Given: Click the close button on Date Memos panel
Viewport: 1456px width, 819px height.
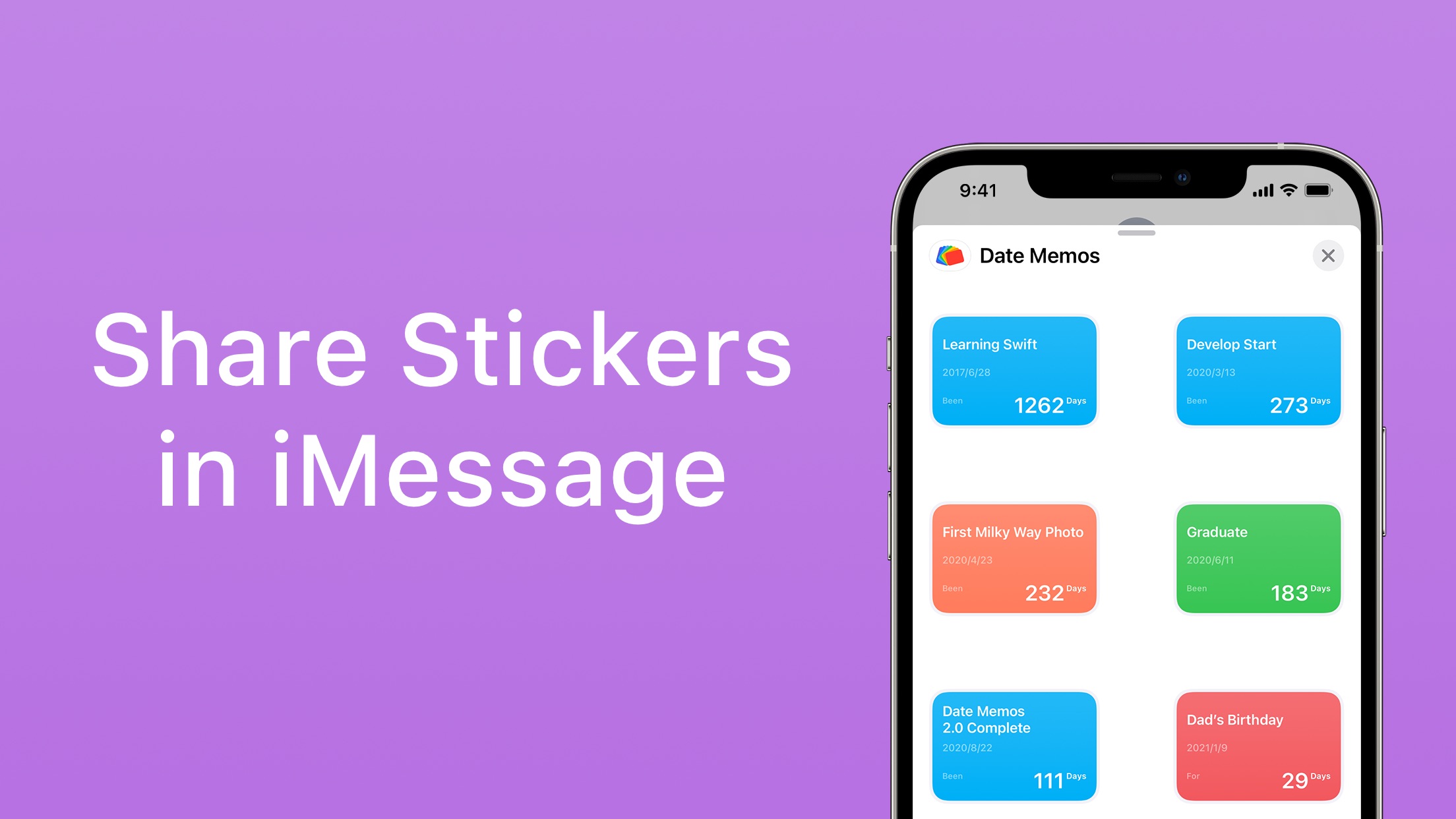Looking at the screenshot, I should 1328,255.
